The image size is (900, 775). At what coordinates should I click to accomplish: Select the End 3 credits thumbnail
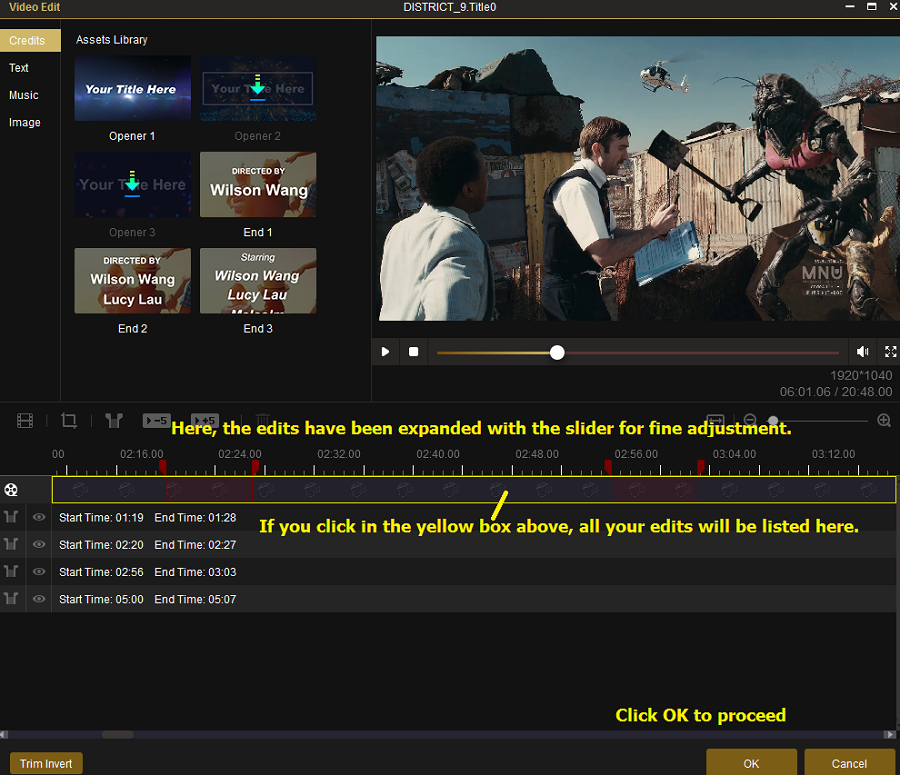pos(258,281)
